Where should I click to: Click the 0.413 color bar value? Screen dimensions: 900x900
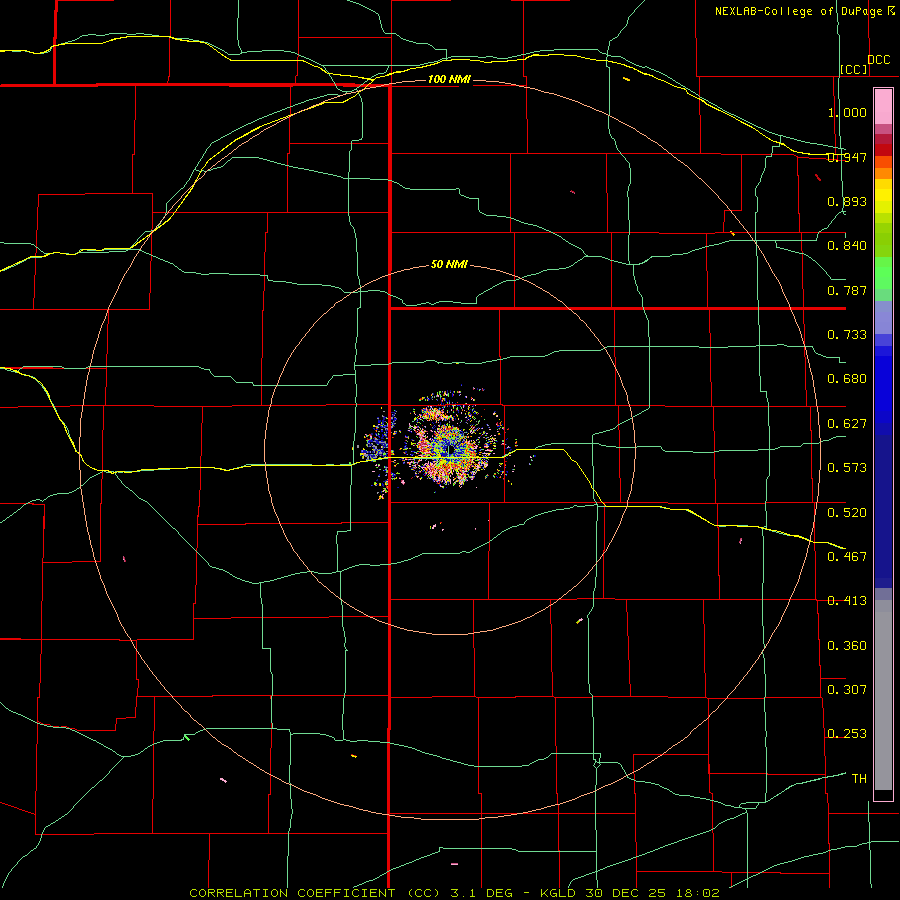click(x=847, y=601)
